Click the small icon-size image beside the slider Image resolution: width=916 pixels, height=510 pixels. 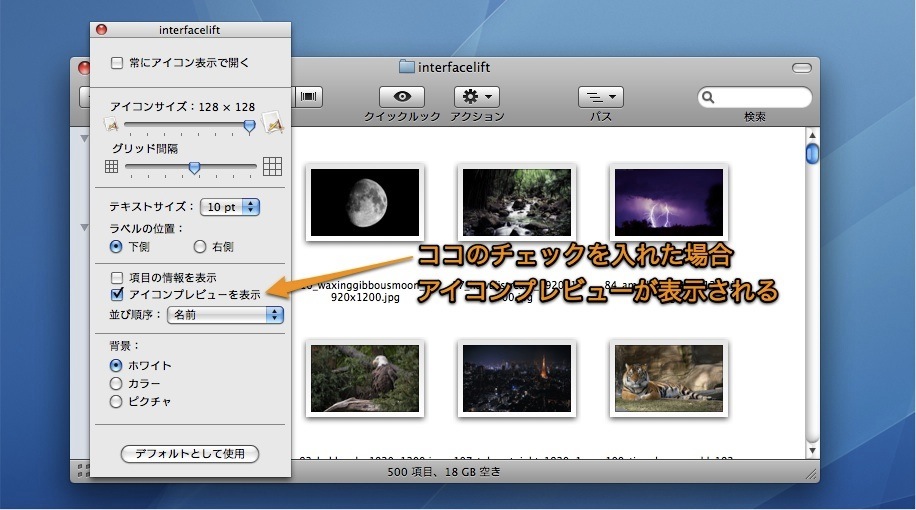(x=111, y=124)
